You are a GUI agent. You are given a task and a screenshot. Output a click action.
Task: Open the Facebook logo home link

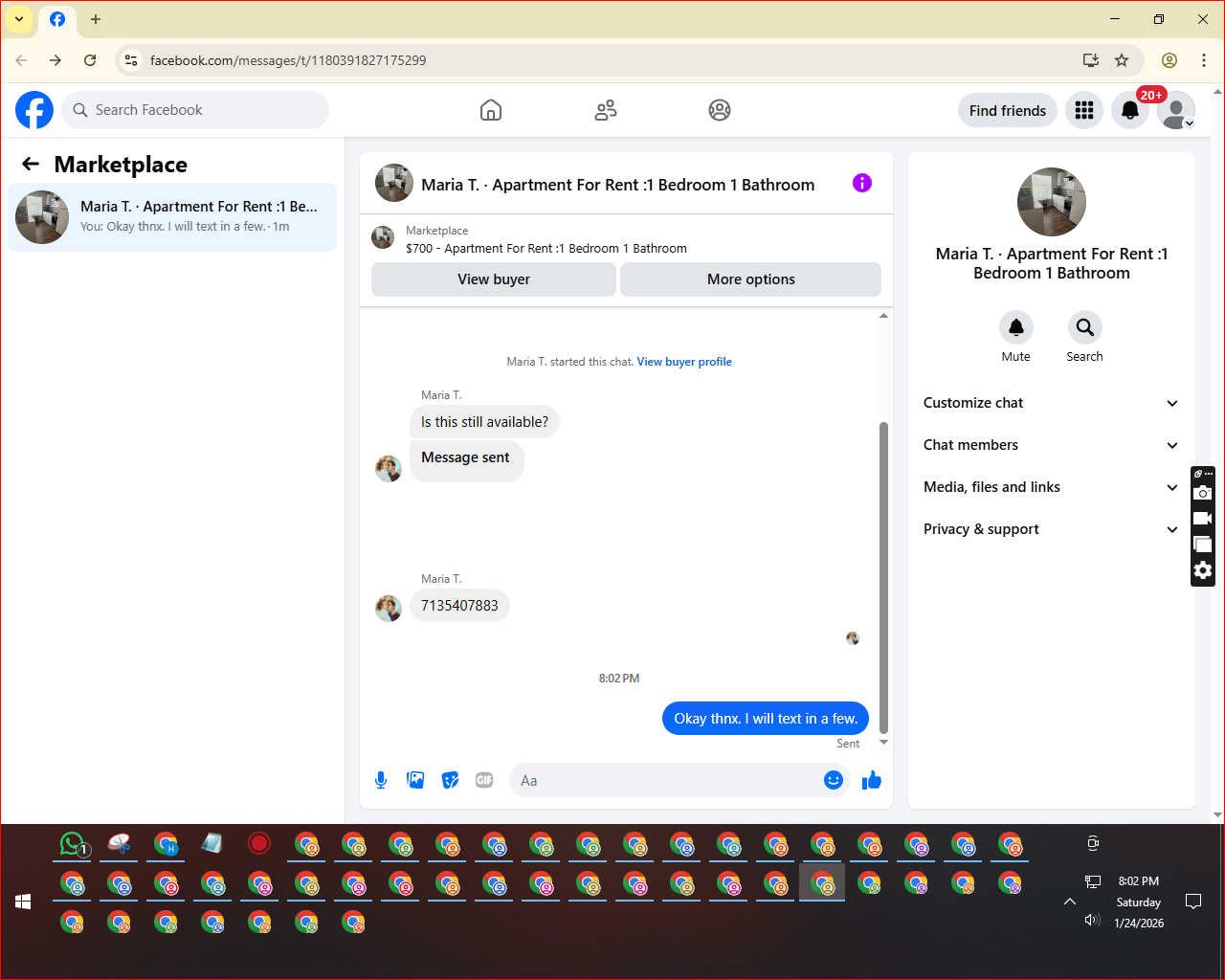[x=34, y=110]
